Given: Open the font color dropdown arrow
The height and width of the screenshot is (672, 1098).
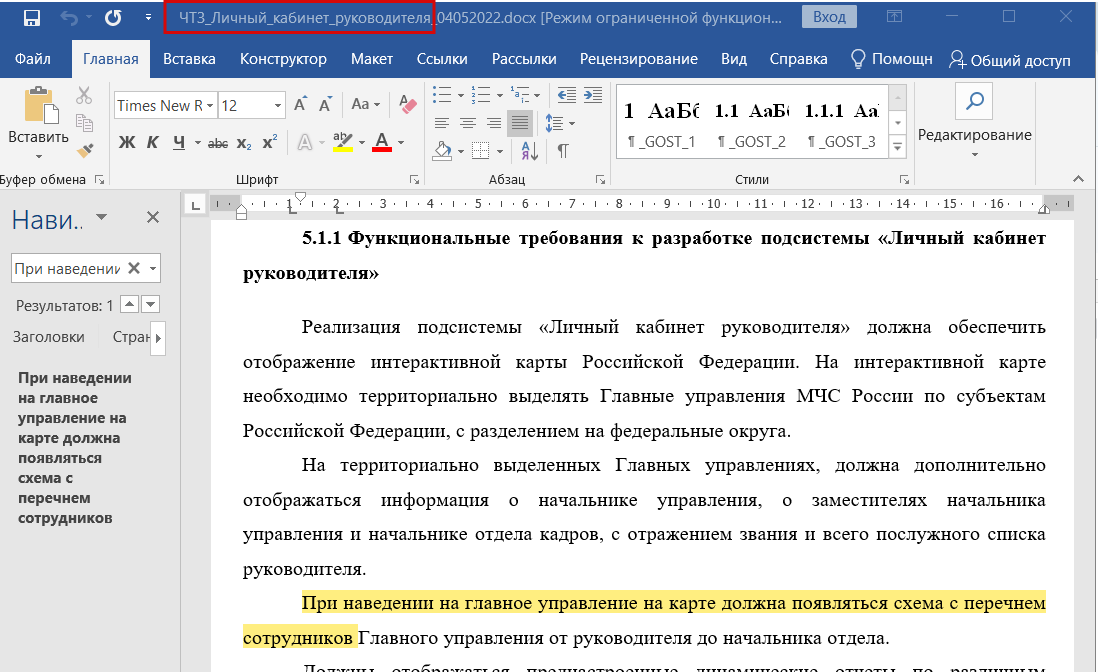Looking at the screenshot, I should (401, 143).
